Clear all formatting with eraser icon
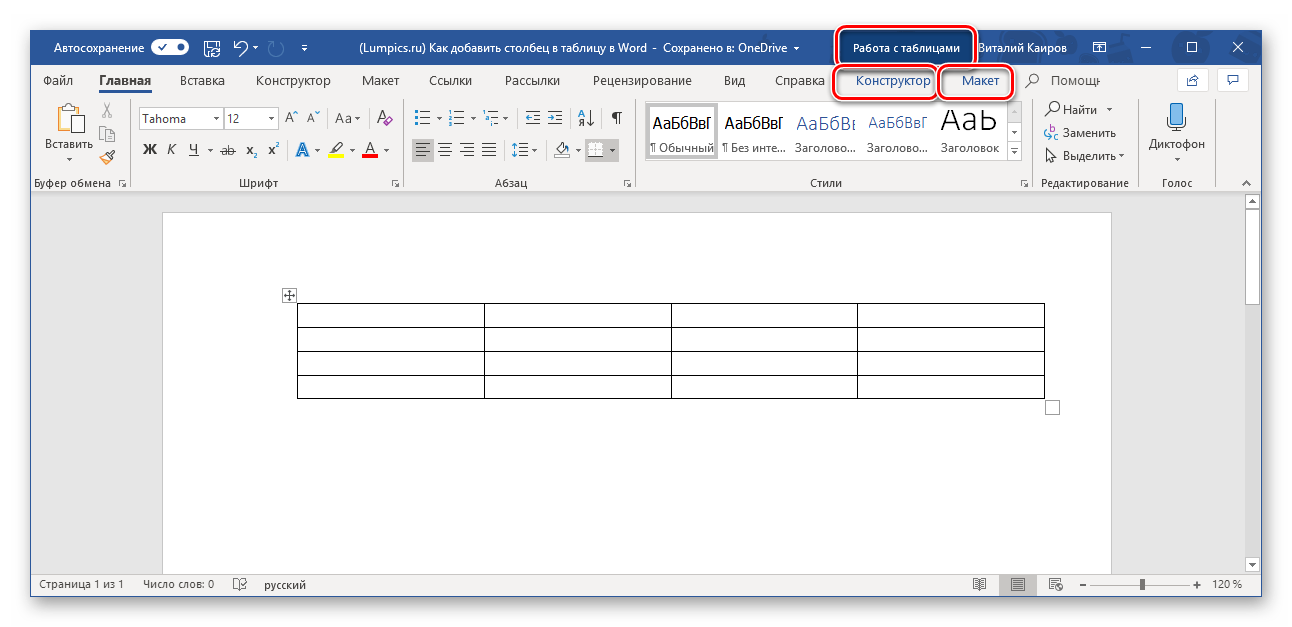 [386, 118]
